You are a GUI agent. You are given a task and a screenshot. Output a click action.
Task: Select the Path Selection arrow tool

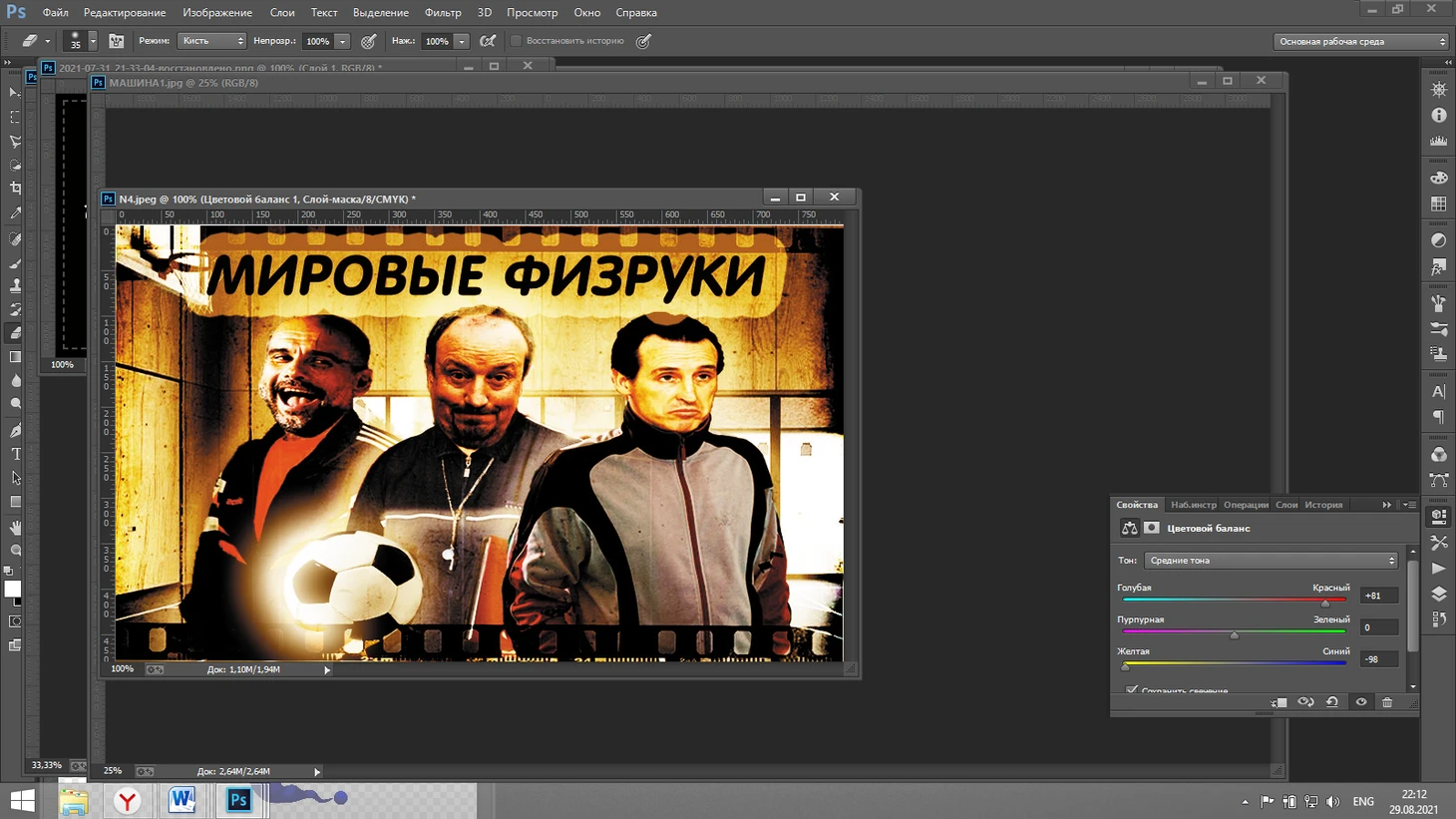pos(15,478)
